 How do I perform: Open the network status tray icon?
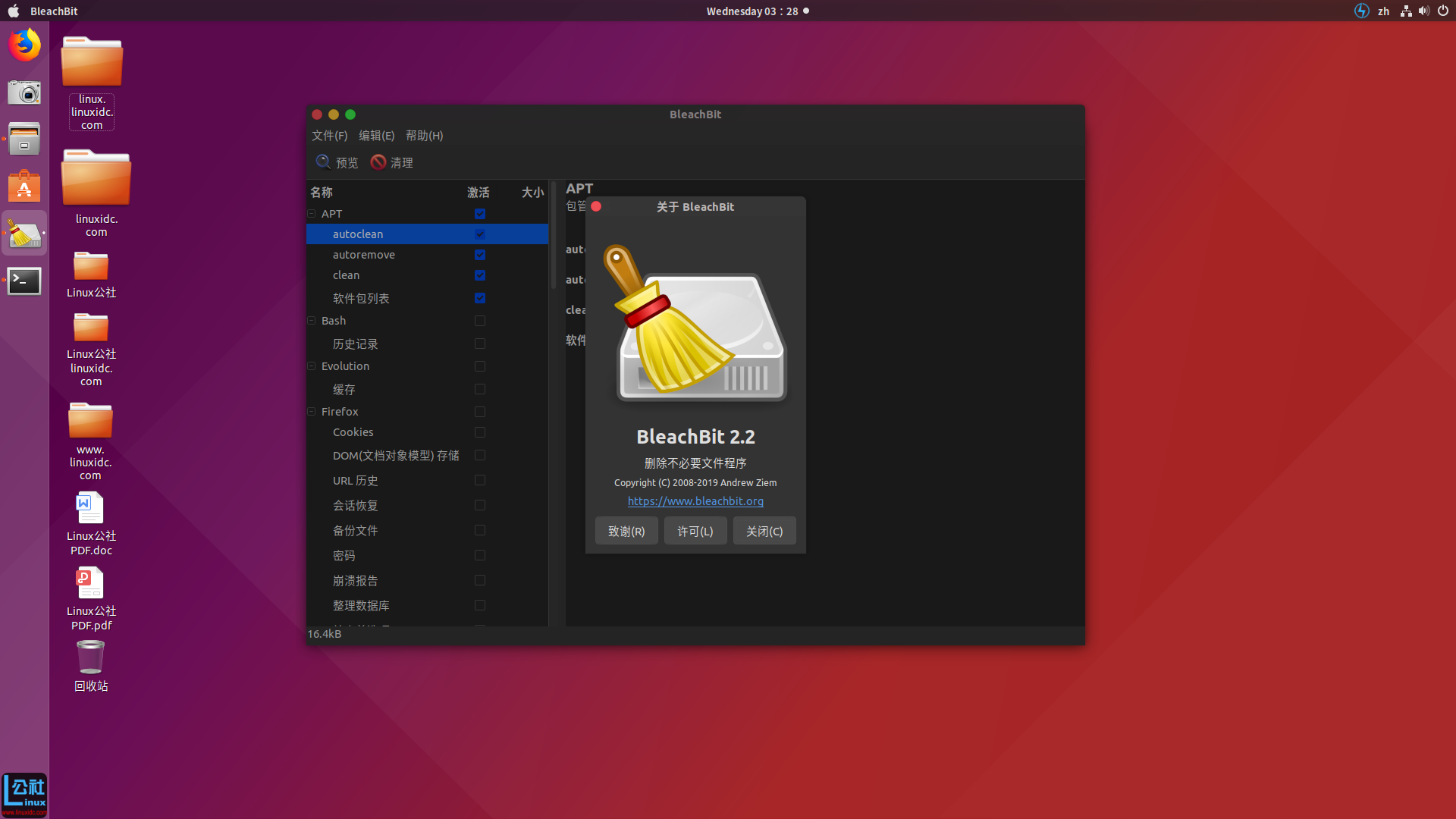(x=1406, y=11)
